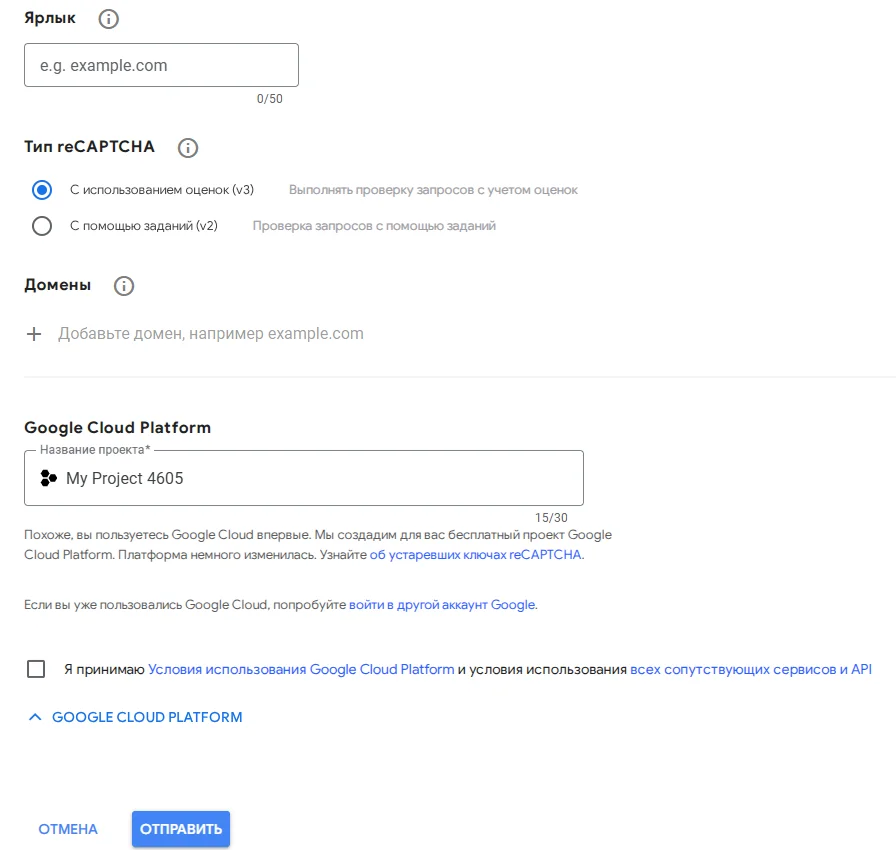Click the ОТПРАВИТЬ submit button
This screenshot has width=896, height=850.
[x=181, y=829]
